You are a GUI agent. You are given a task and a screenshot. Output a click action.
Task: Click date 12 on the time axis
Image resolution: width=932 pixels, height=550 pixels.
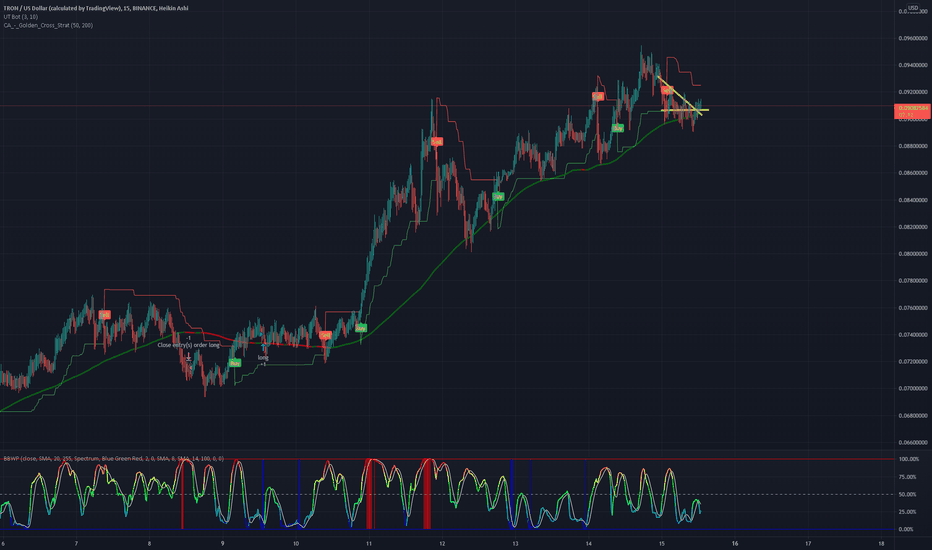[x=442, y=543]
